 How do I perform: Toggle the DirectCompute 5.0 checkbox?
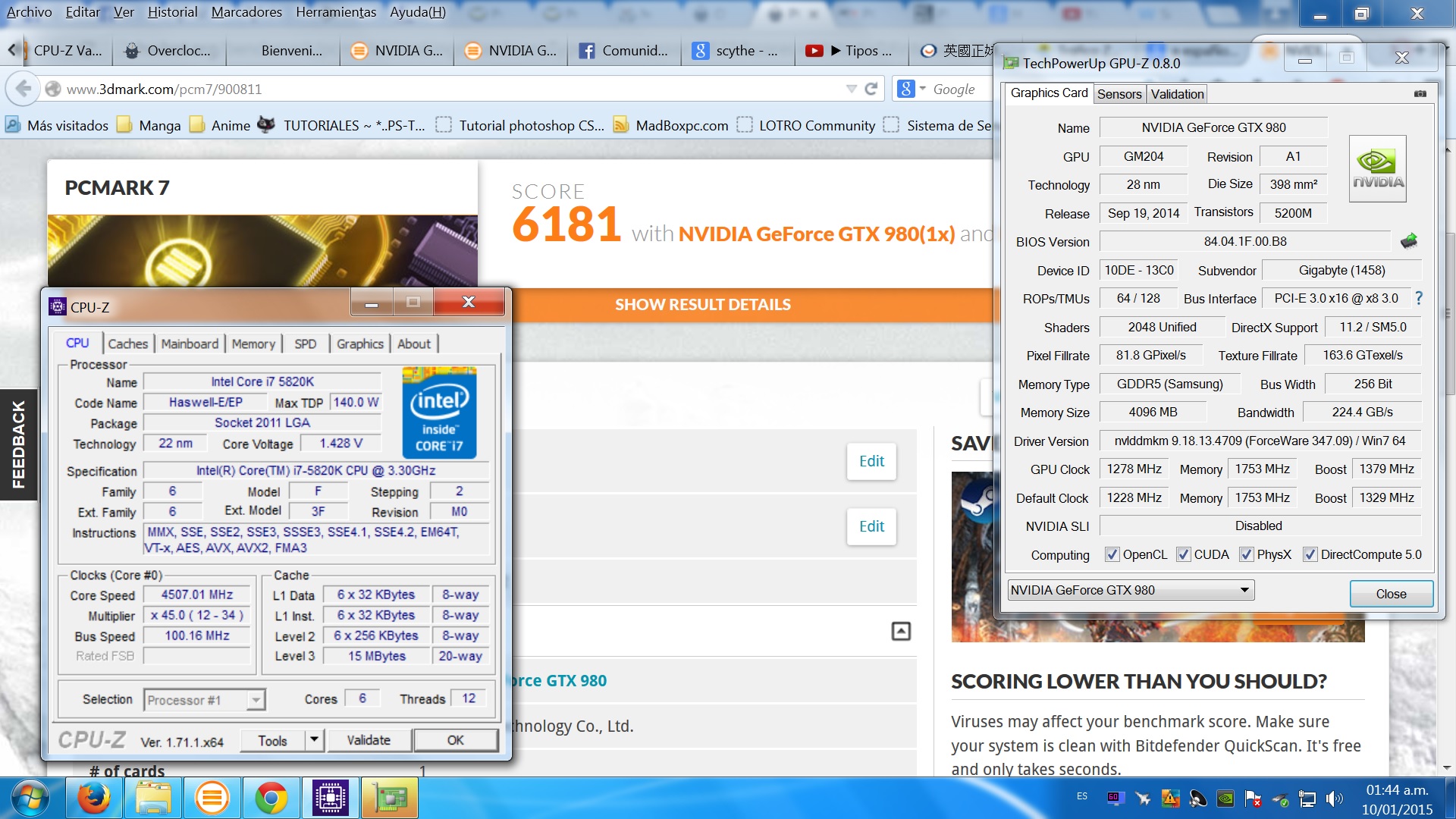(x=1310, y=554)
